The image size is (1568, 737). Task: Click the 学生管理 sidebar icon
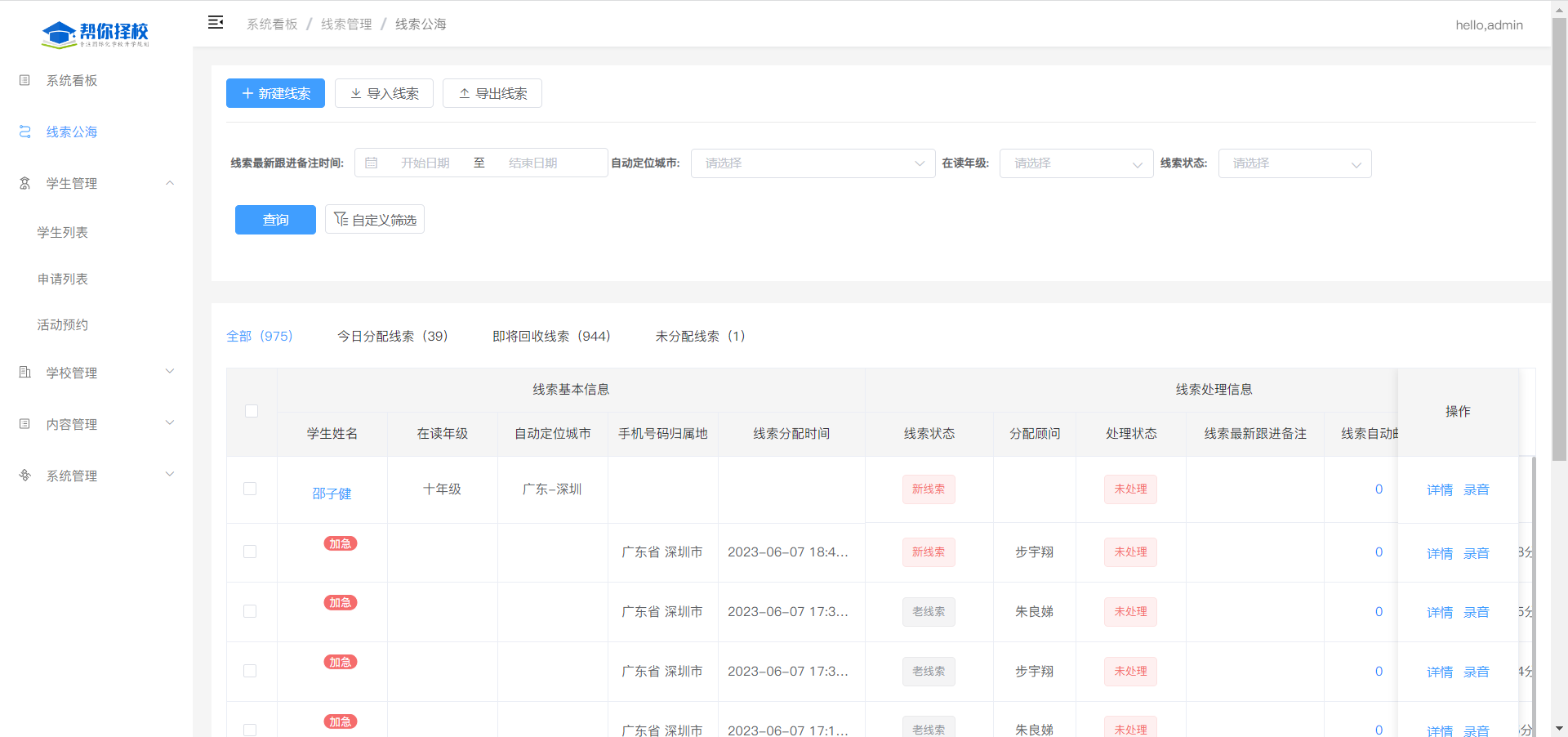(24, 183)
